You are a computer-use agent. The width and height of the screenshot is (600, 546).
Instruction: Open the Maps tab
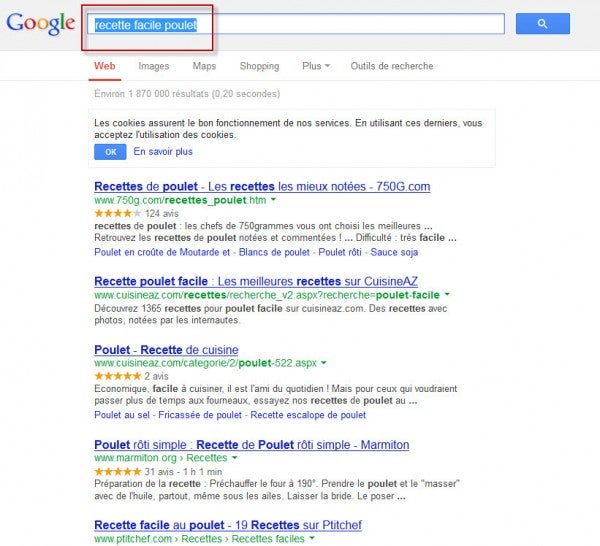pos(204,66)
